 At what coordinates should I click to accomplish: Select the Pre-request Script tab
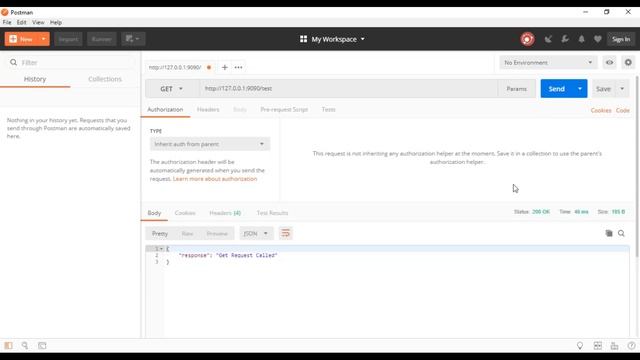point(284,109)
